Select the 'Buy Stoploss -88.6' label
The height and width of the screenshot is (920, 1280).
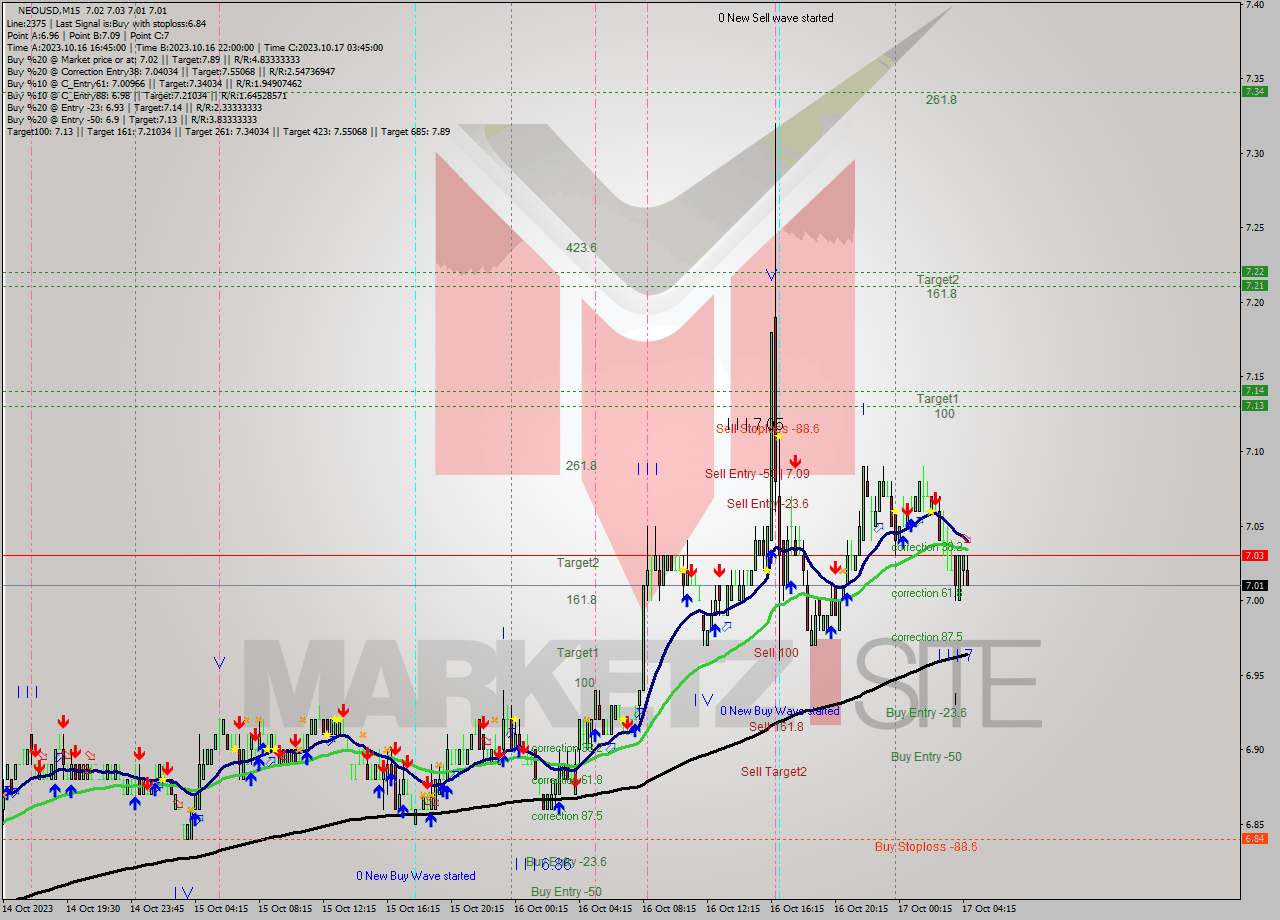pos(926,847)
